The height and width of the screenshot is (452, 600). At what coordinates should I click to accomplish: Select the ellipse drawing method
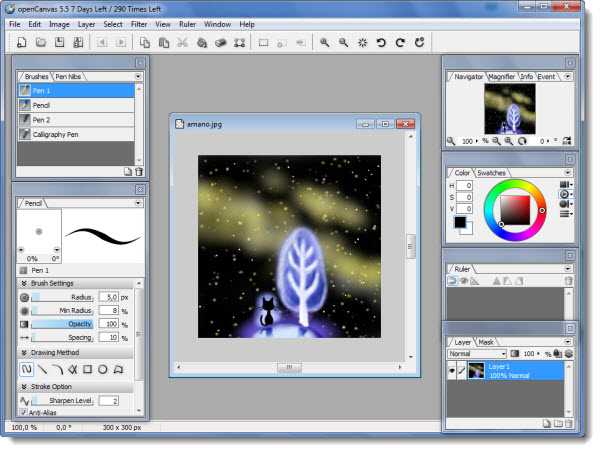click(104, 369)
